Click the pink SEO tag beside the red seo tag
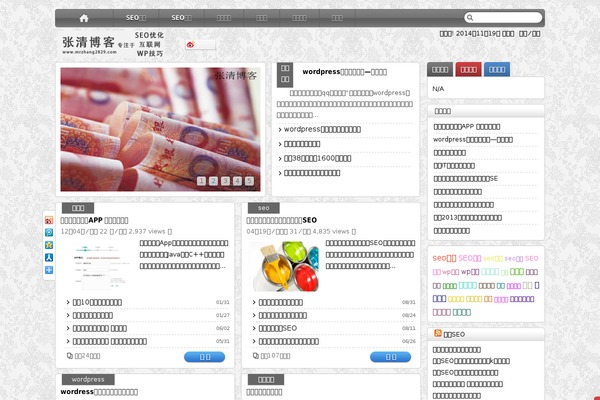Screen dimensions: 600x400 pyautogui.click(x=470, y=258)
